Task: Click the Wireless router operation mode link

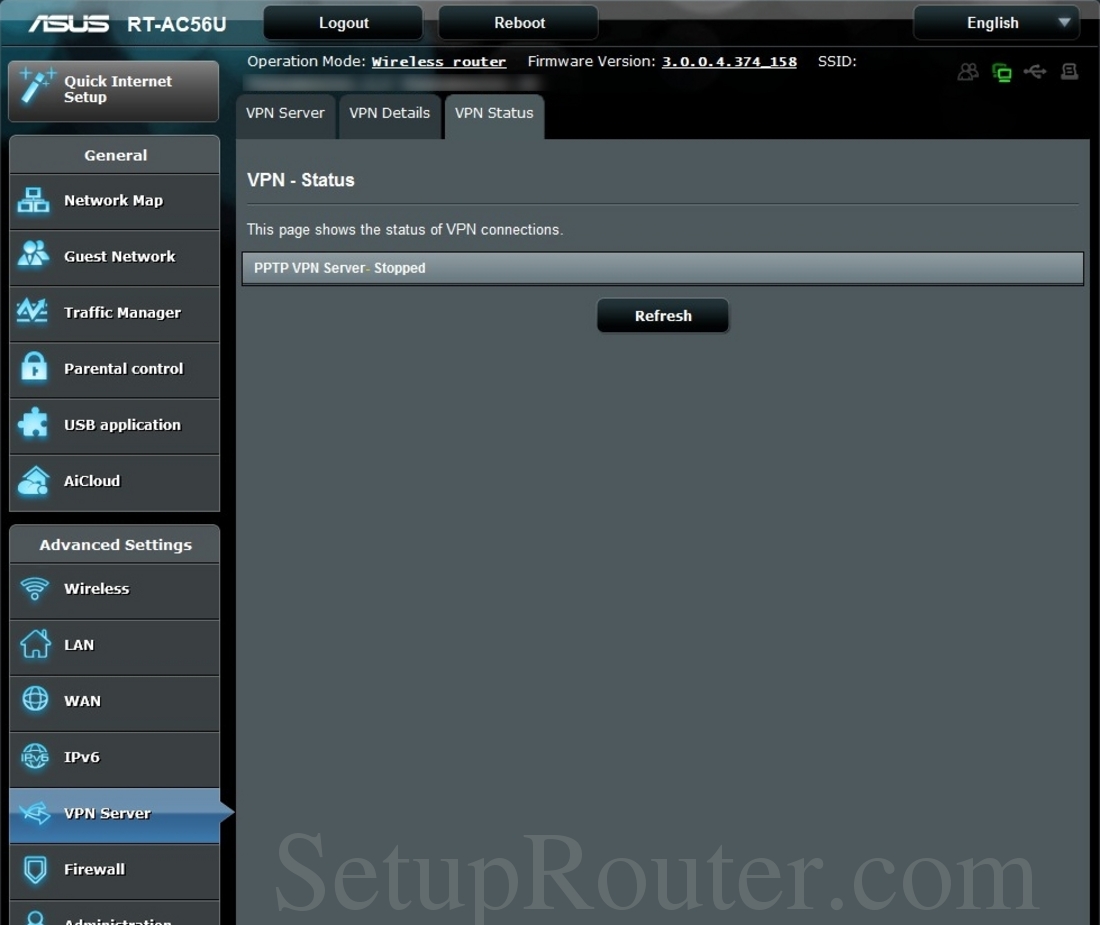Action: (438, 62)
